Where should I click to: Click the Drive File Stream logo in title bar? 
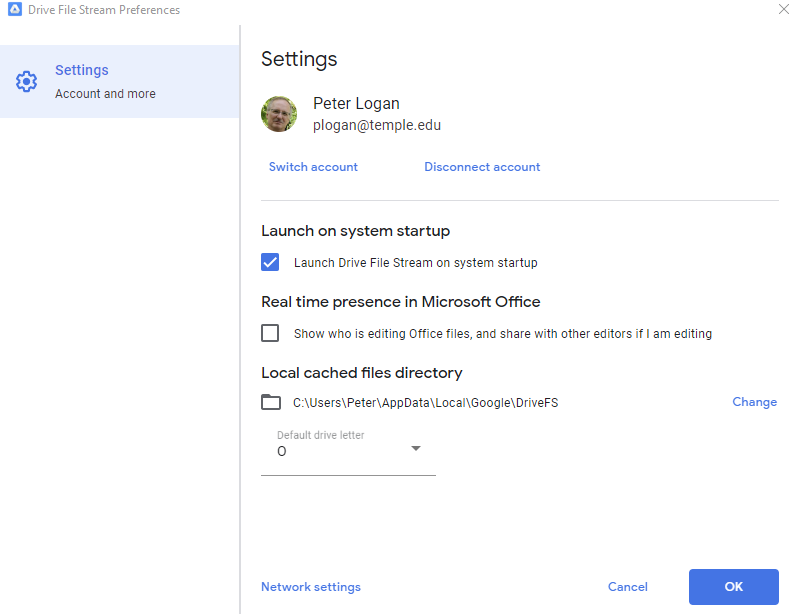(x=14, y=10)
